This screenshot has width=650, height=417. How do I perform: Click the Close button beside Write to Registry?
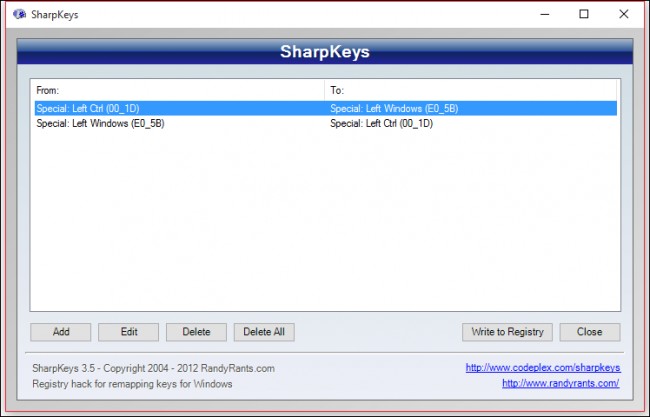click(590, 332)
